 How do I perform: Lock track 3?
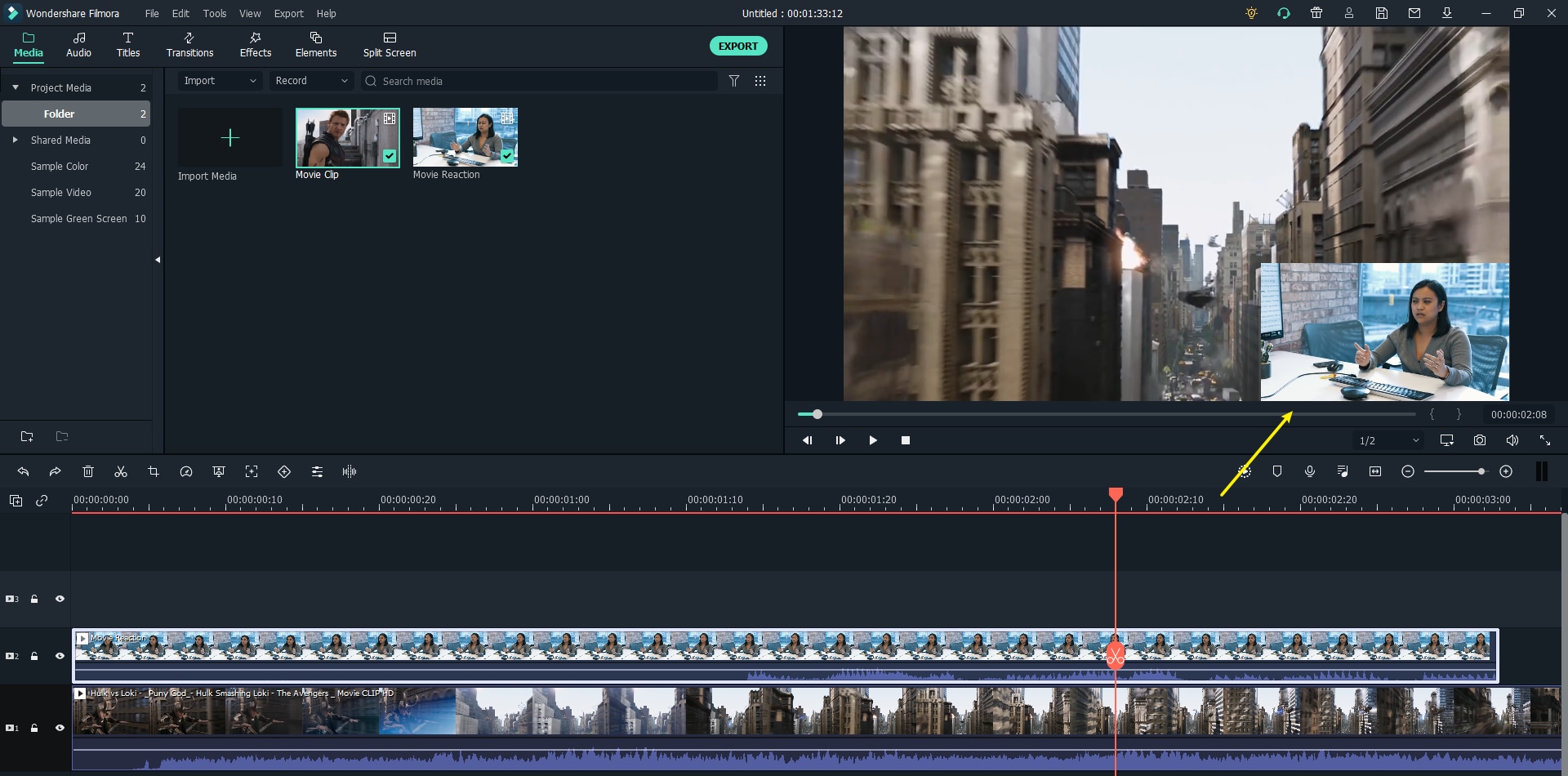click(x=34, y=599)
